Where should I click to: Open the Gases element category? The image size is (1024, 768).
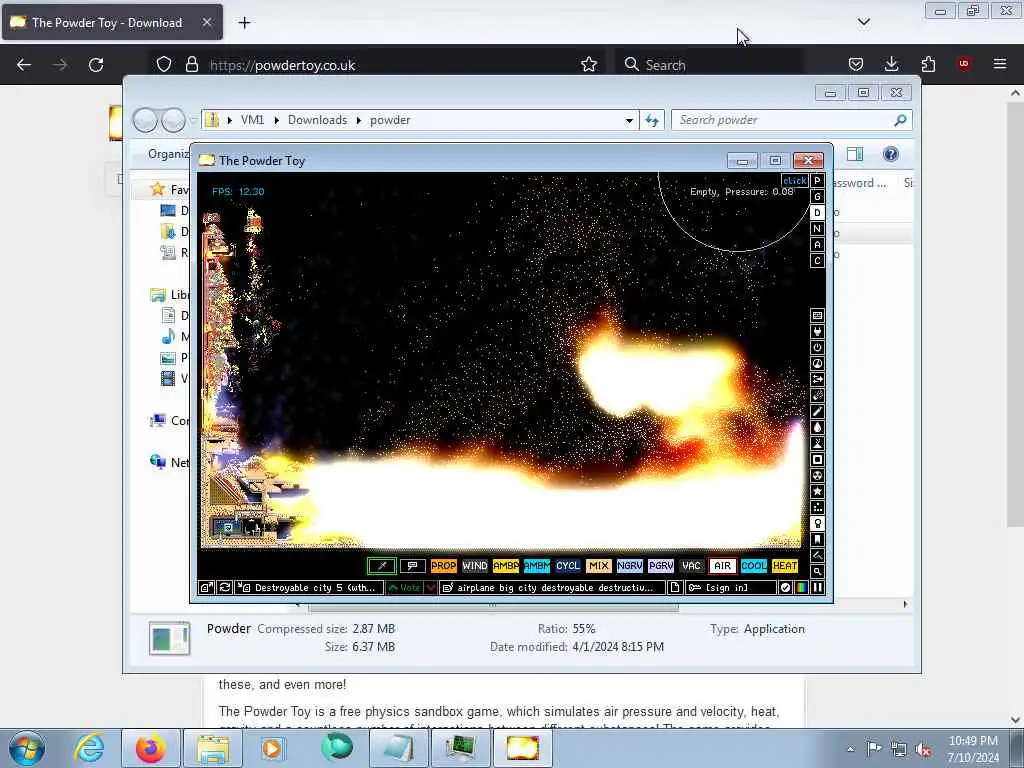coord(817,411)
